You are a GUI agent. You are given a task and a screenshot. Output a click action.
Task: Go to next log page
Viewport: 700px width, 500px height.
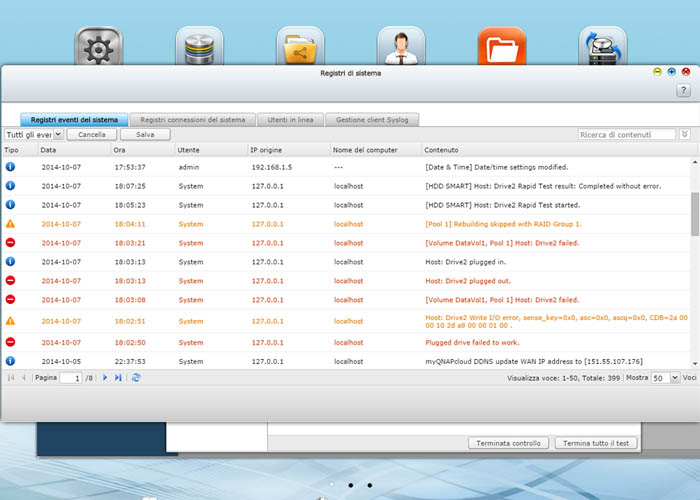click(104, 378)
